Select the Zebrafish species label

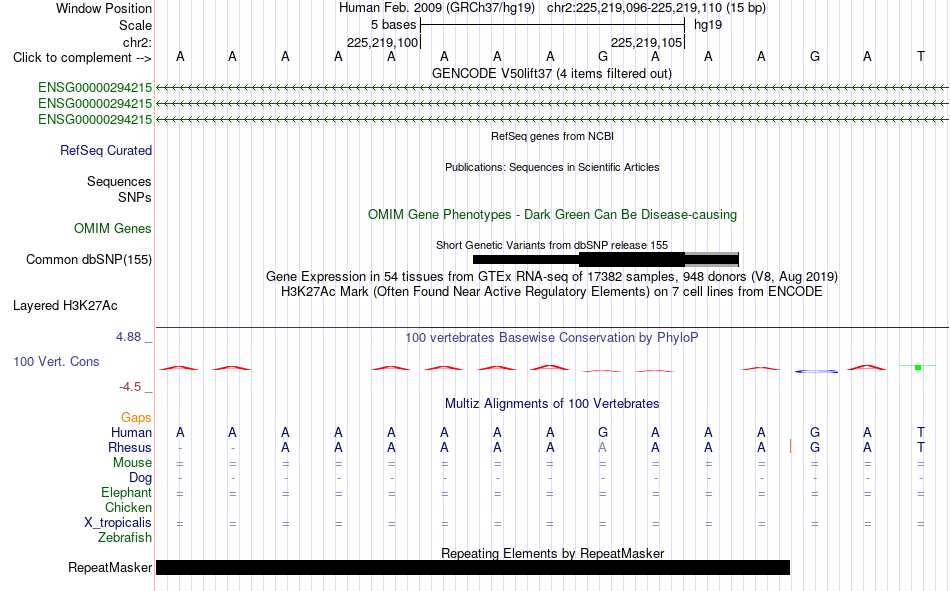[125, 538]
